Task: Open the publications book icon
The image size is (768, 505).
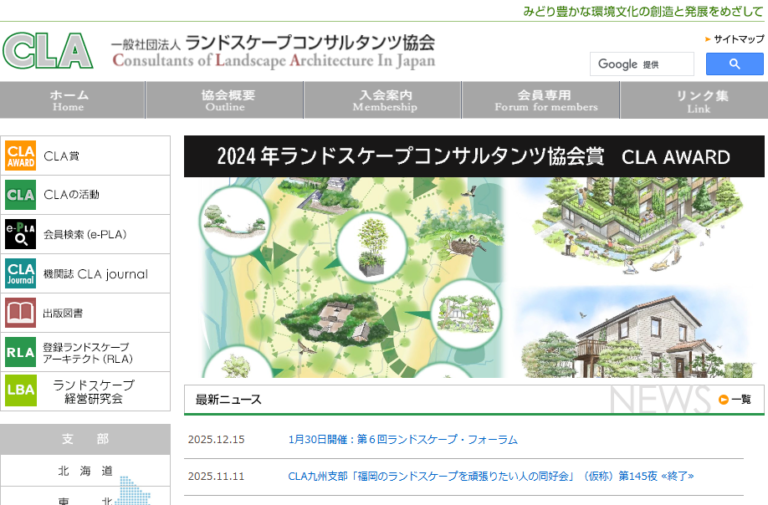Action: [x=21, y=313]
